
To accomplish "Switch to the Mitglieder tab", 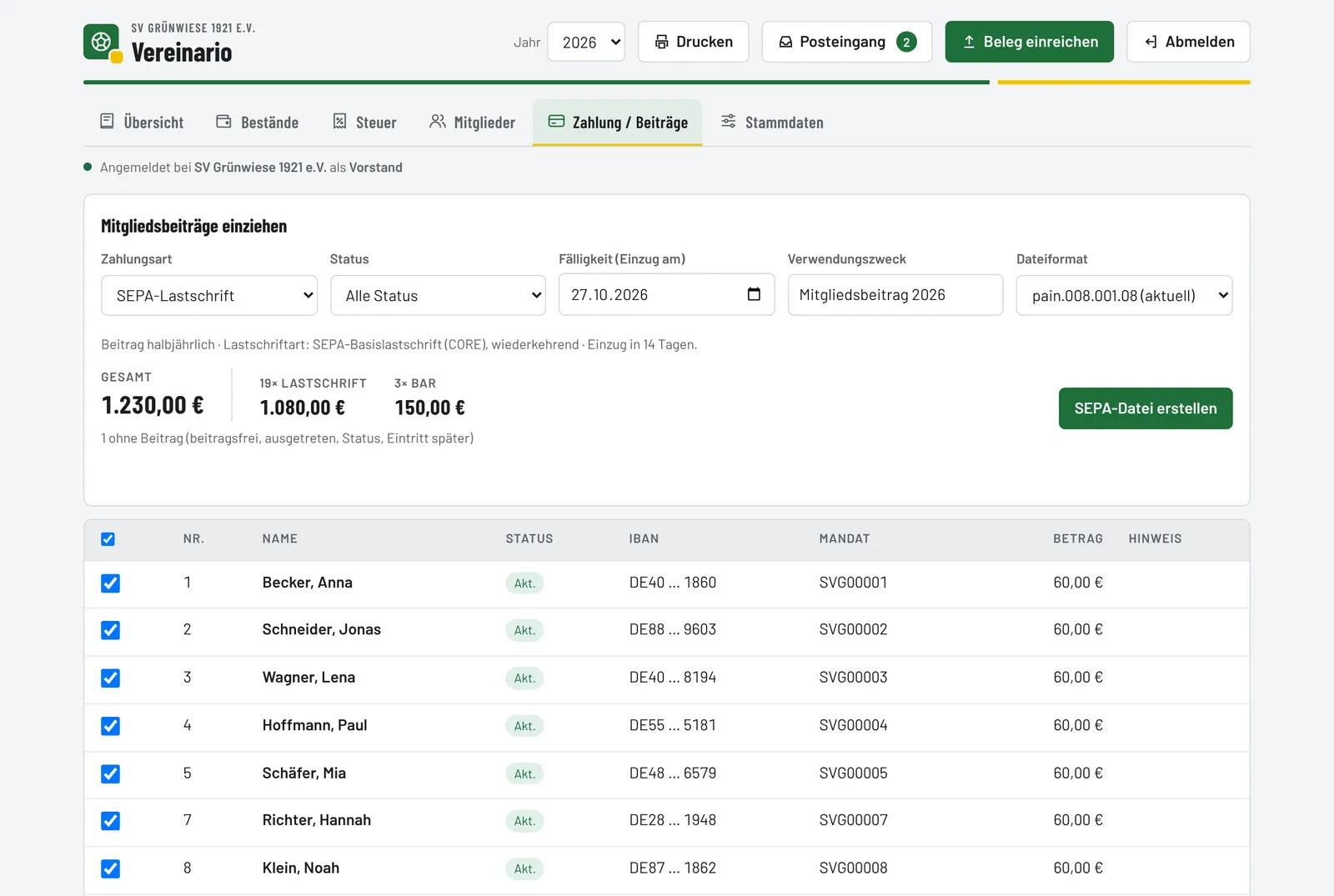I will pyautogui.click(x=472, y=123).
